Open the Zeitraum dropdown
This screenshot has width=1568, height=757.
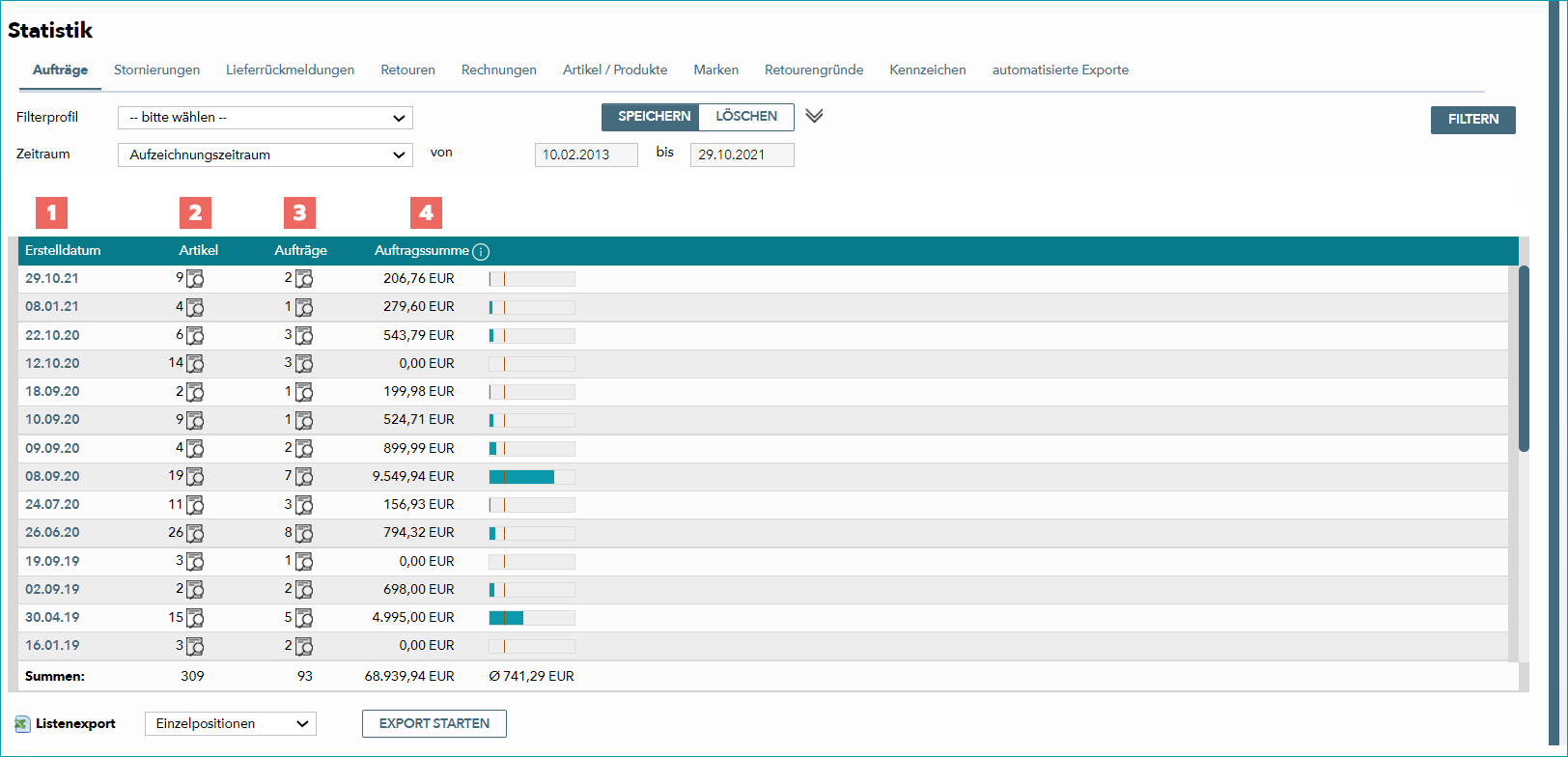coord(266,154)
